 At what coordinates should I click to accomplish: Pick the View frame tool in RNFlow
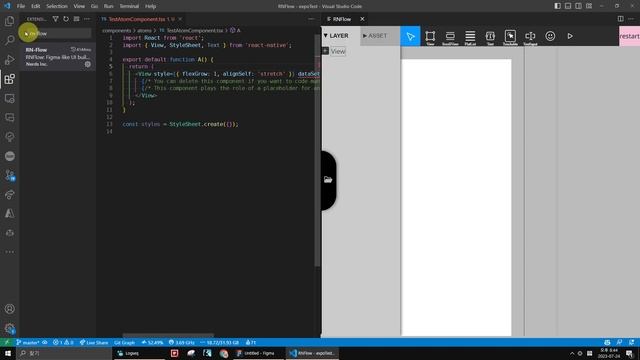(x=430, y=37)
